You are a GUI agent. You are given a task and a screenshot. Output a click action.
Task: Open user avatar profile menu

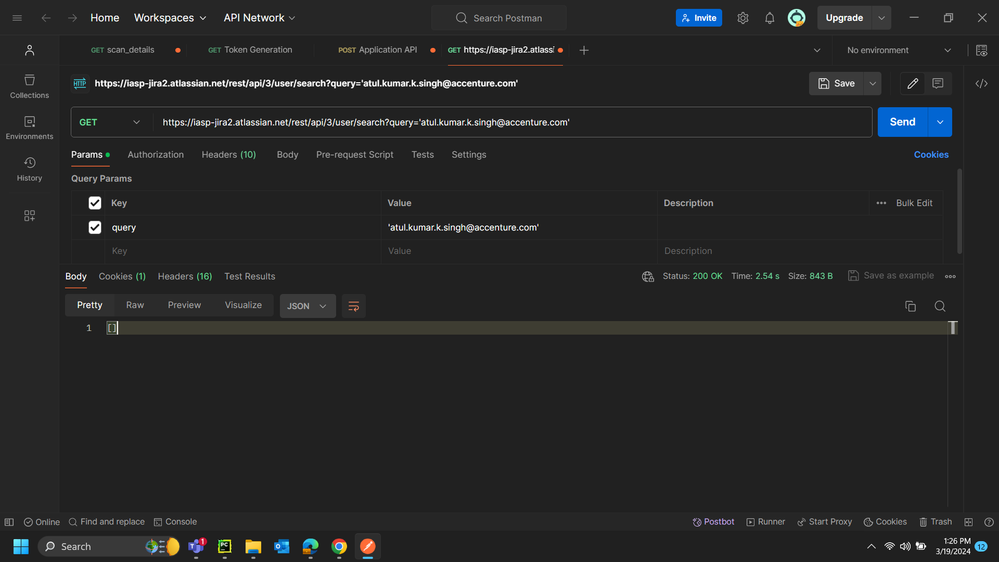coord(796,18)
